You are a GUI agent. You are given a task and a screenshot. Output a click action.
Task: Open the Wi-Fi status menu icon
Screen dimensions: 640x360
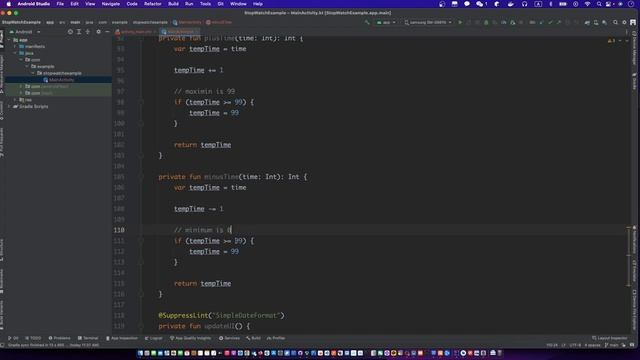(x=587, y=4)
